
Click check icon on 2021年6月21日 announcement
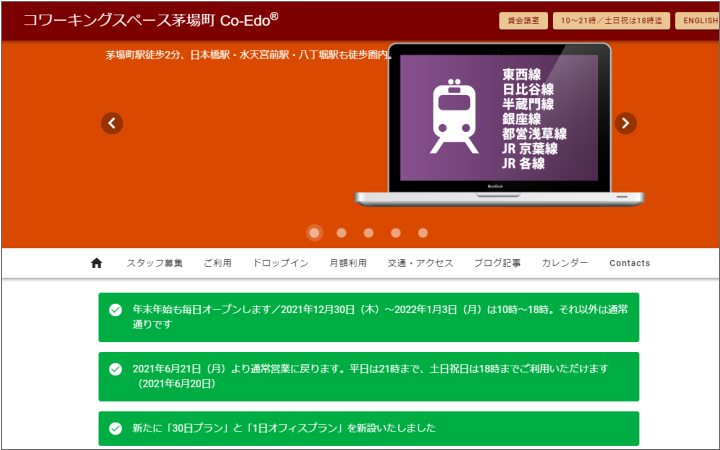(116, 369)
